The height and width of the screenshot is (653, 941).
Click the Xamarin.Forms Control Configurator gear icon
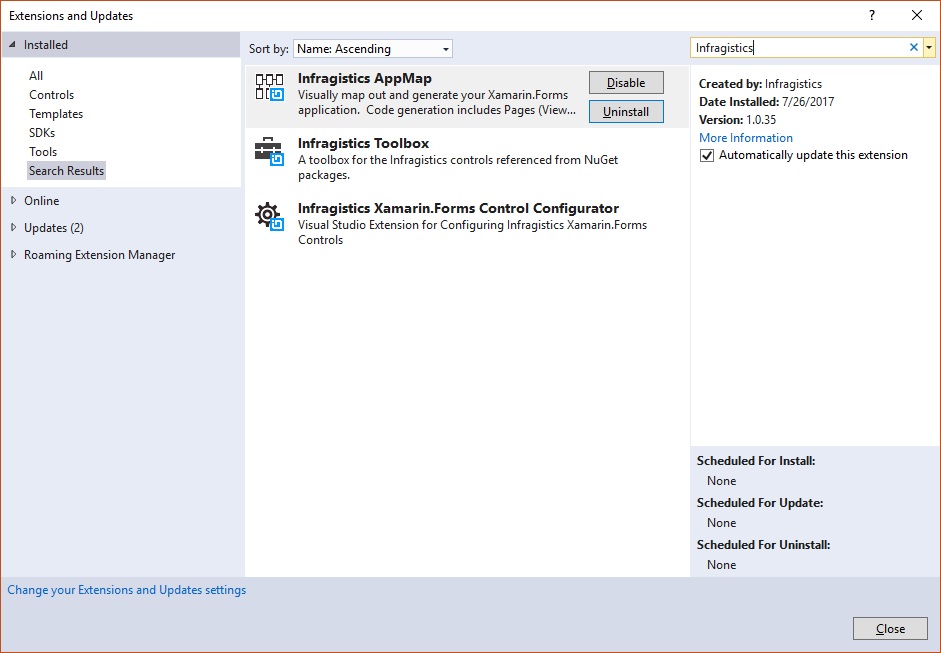270,216
